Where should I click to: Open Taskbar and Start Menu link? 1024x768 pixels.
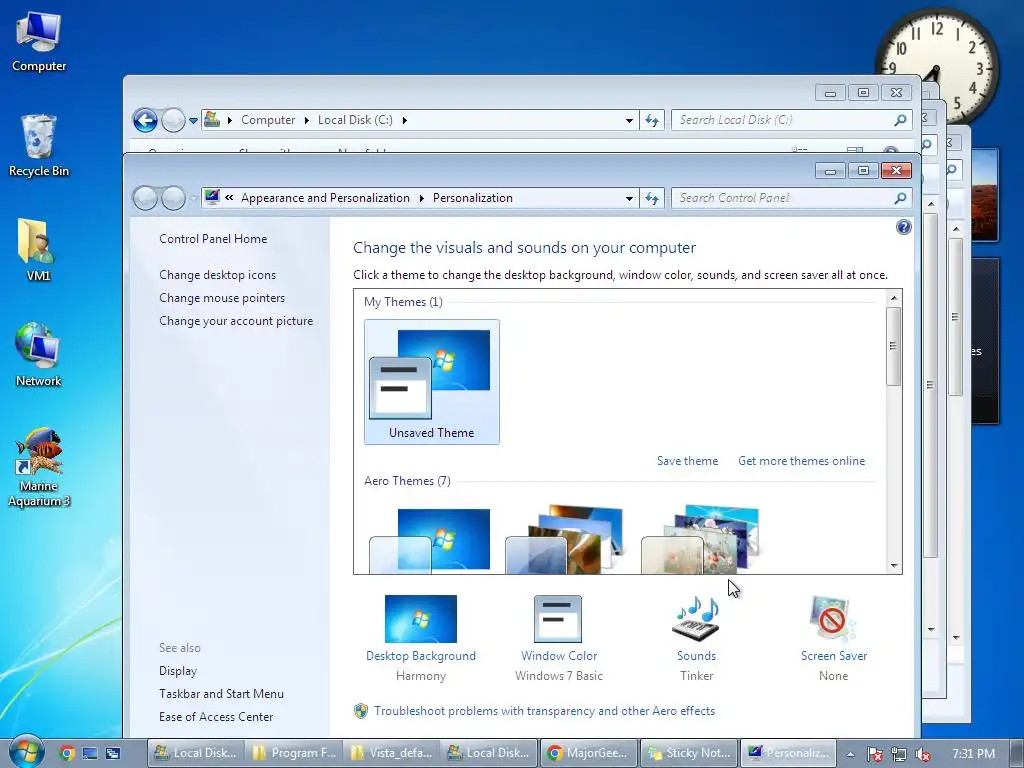point(221,694)
